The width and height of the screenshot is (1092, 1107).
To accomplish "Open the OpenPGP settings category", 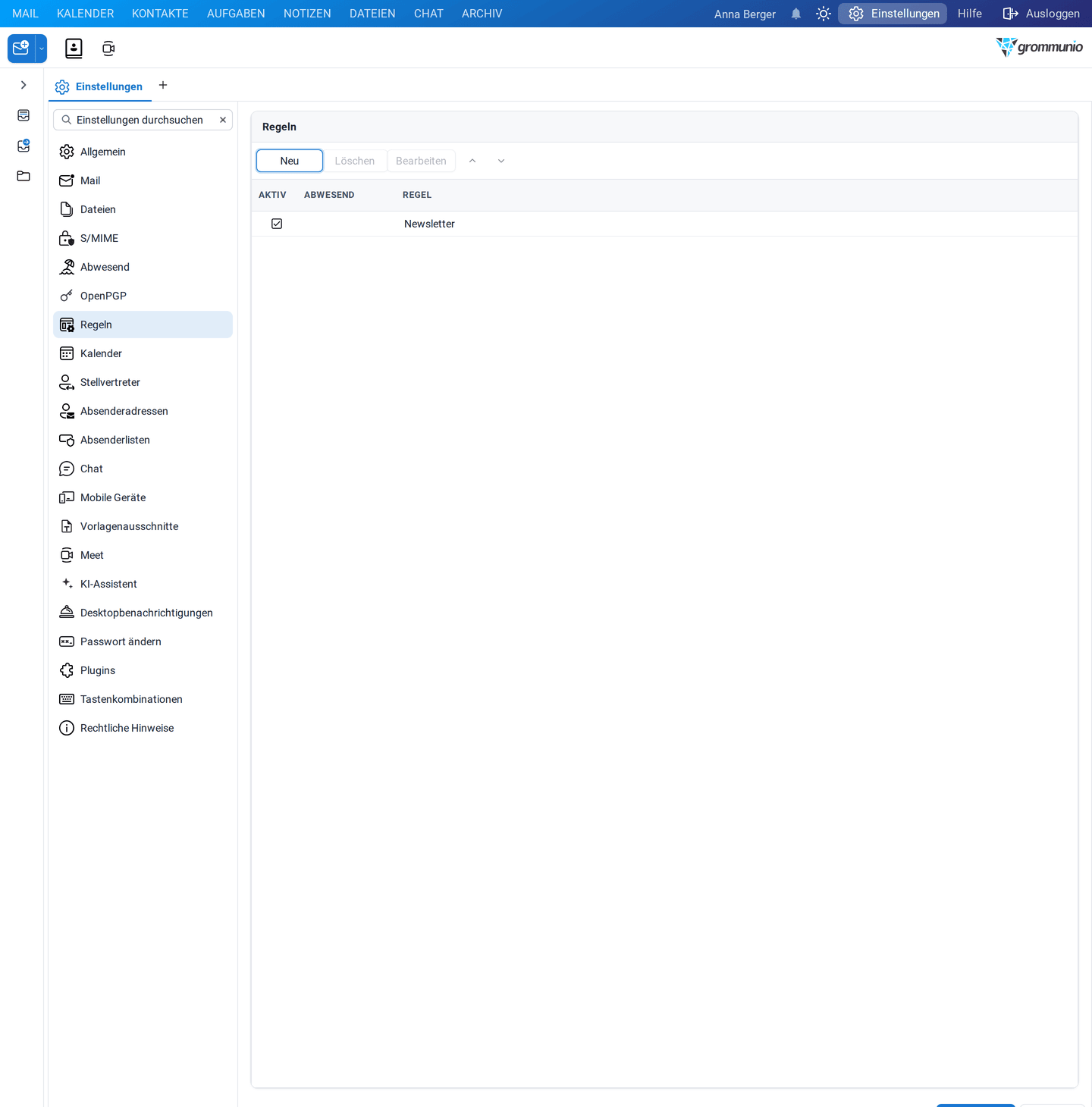I will [143, 296].
